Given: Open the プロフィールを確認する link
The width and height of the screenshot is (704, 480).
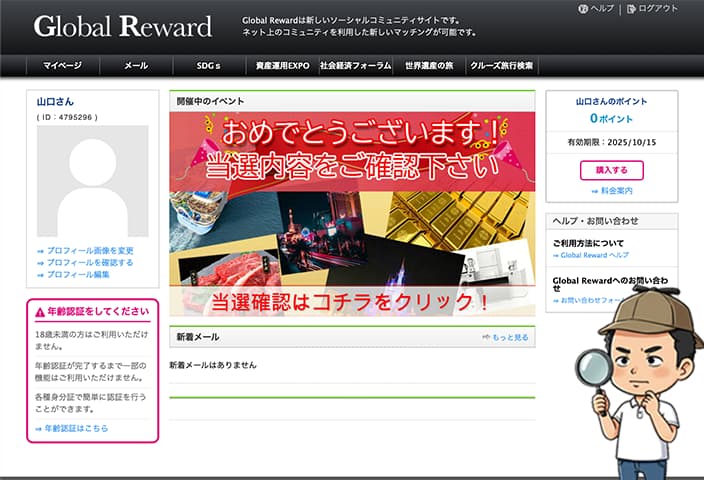Looking at the screenshot, I should click(90, 263).
